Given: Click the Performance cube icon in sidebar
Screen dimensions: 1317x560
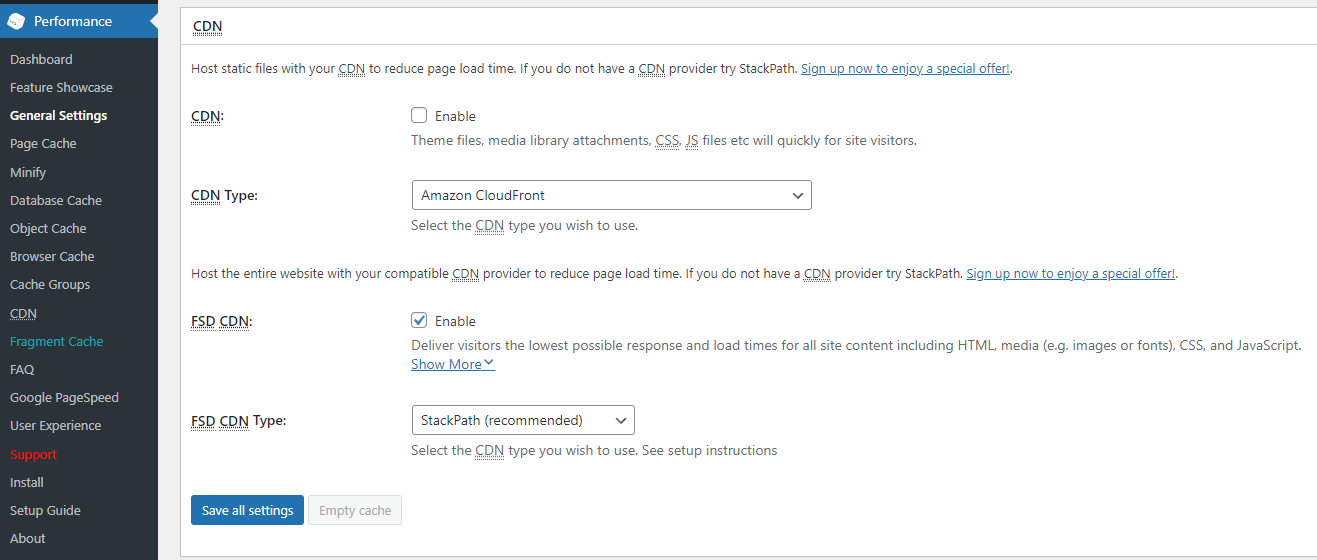Looking at the screenshot, I should tap(16, 21).
